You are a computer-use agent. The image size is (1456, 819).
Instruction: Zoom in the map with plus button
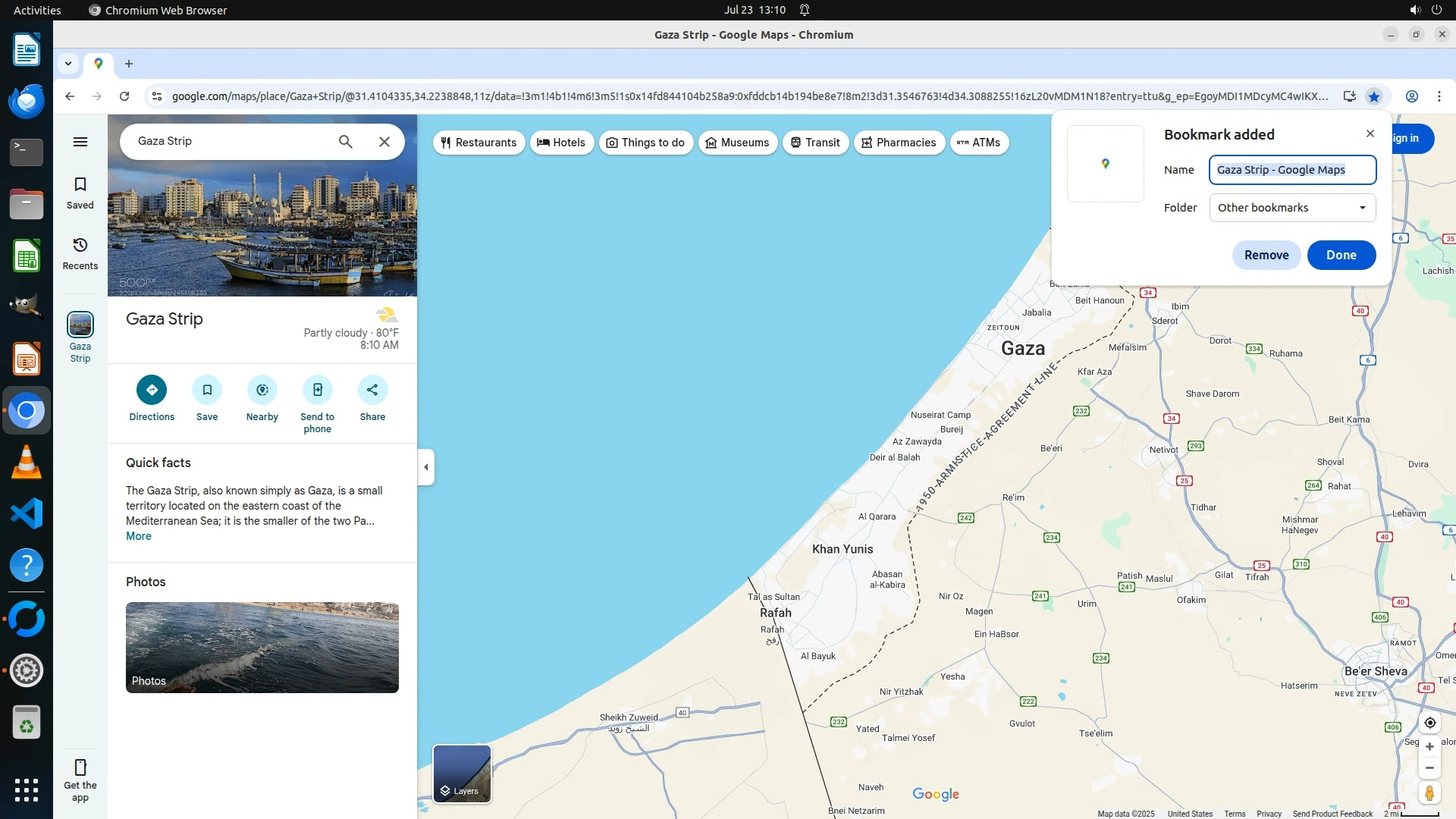[x=1429, y=747]
